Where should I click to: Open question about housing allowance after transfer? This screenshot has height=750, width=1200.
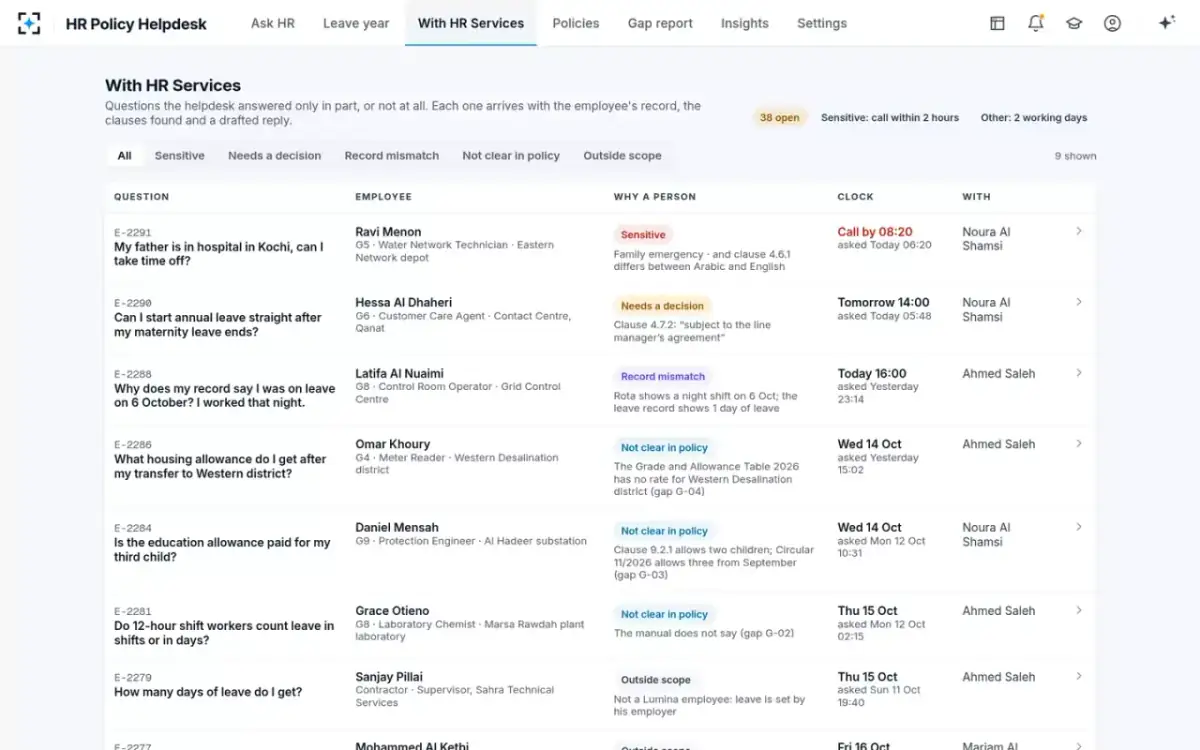tap(220, 466)
